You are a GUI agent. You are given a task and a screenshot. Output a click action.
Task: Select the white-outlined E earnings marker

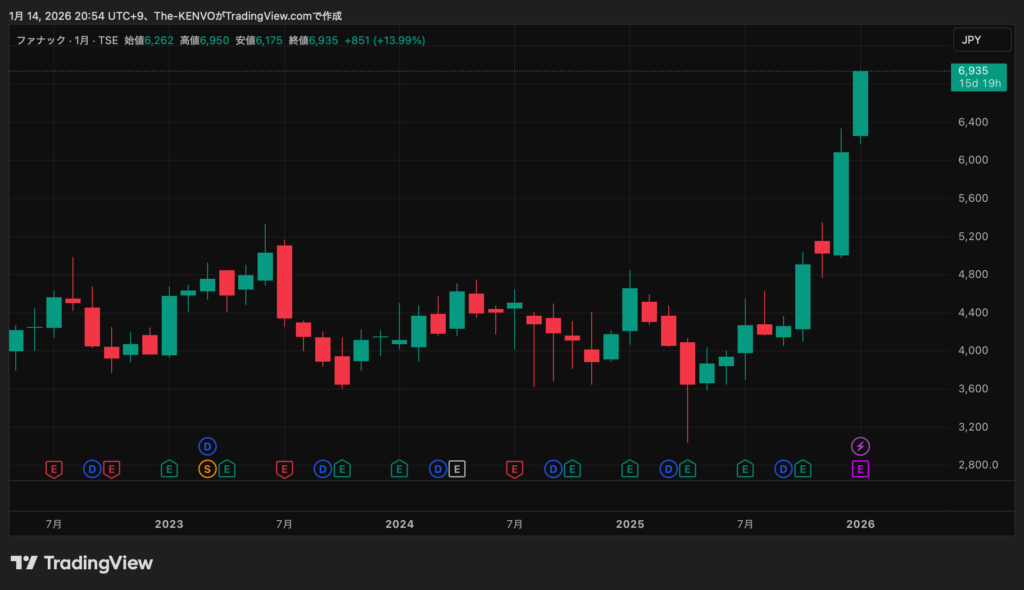click(x=457, y=468)
